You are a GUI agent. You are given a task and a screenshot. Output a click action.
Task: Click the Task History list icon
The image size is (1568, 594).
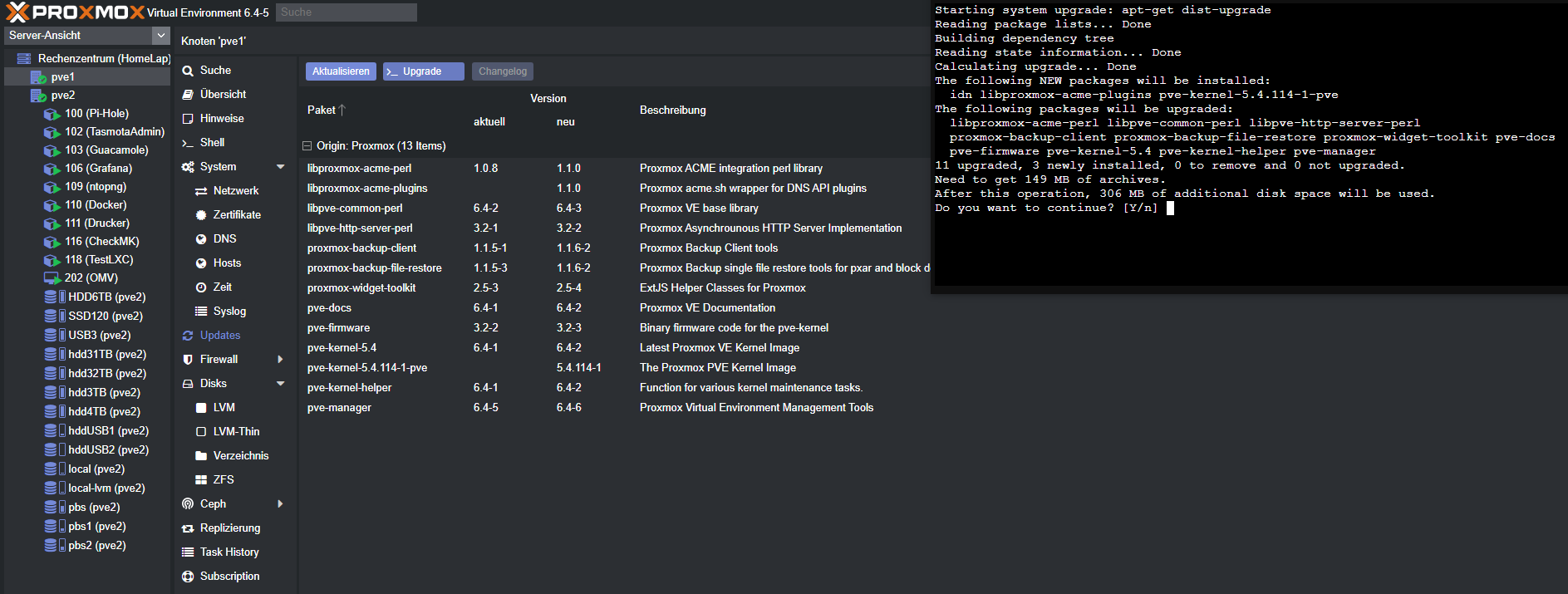[188, 552]
